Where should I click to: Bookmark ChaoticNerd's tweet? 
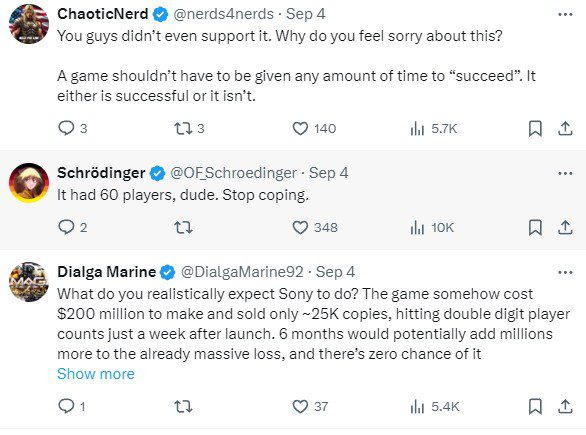point(535,129)
